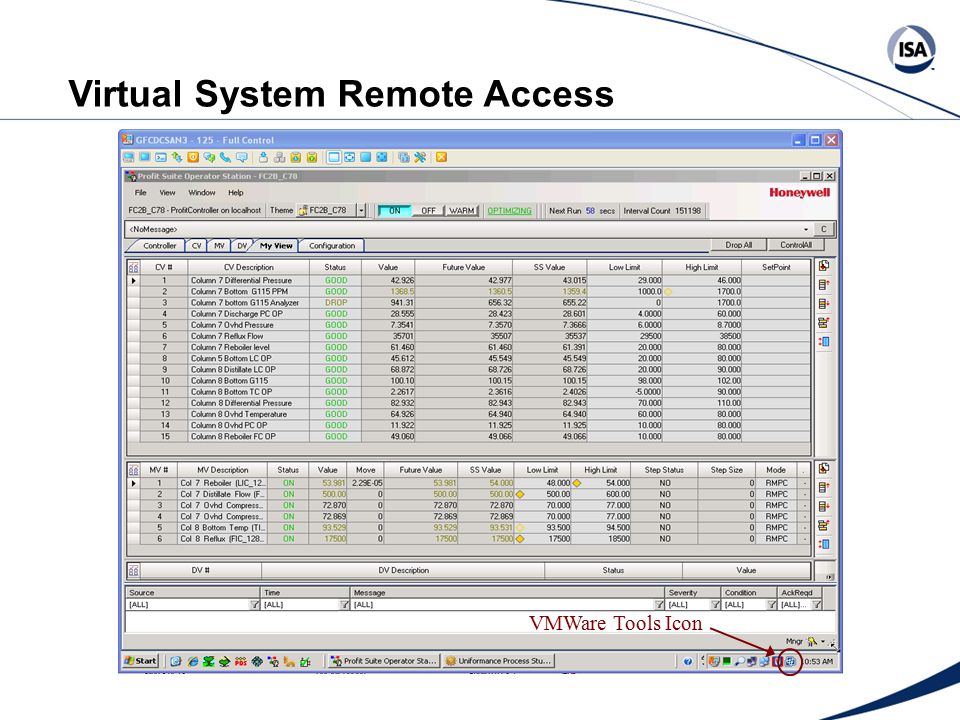This screenshot has width=960, height=720.
Task: Open the Message filter dropdown
Action: 659,604
